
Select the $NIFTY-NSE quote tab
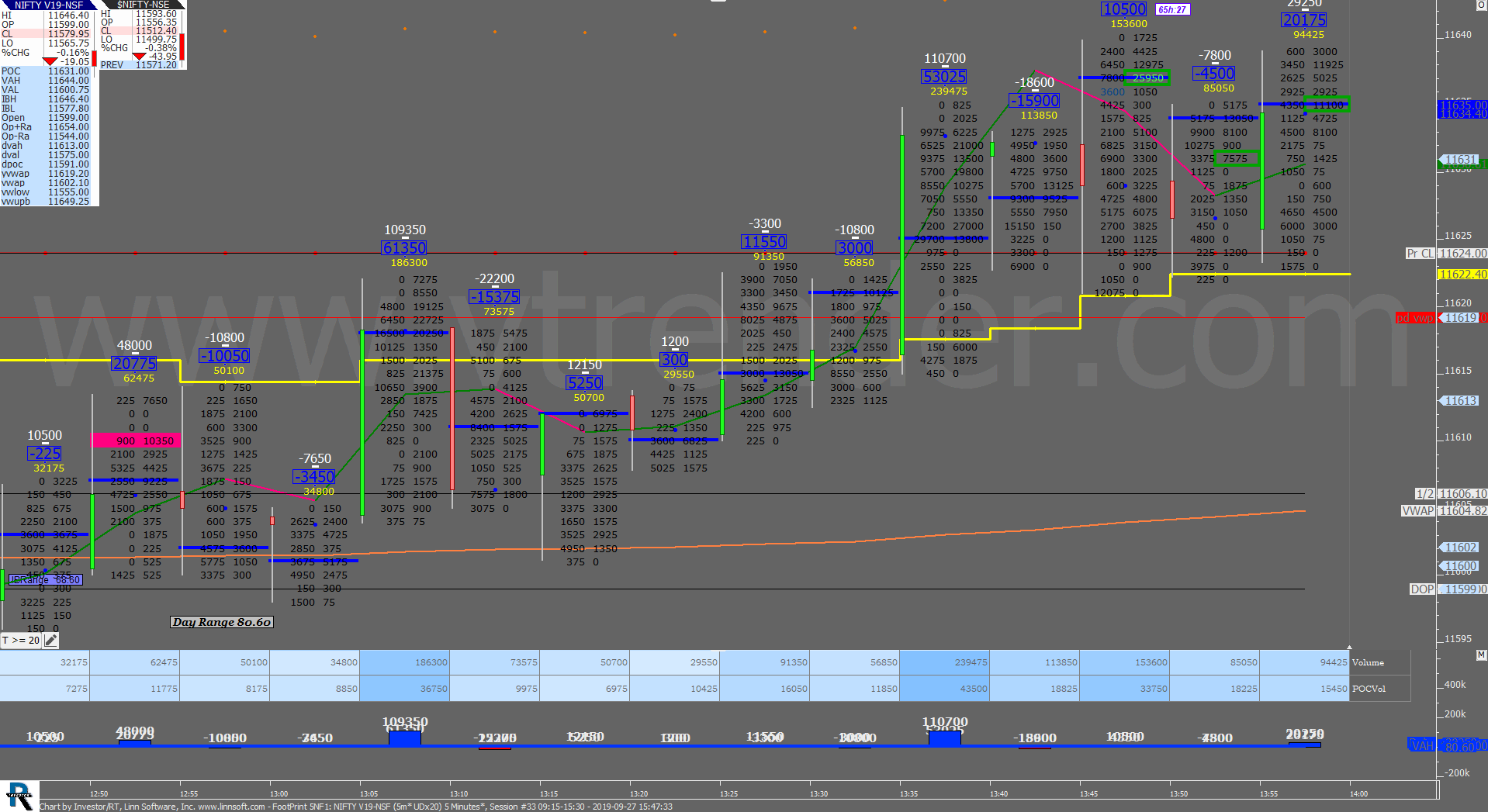click(143, 5)
